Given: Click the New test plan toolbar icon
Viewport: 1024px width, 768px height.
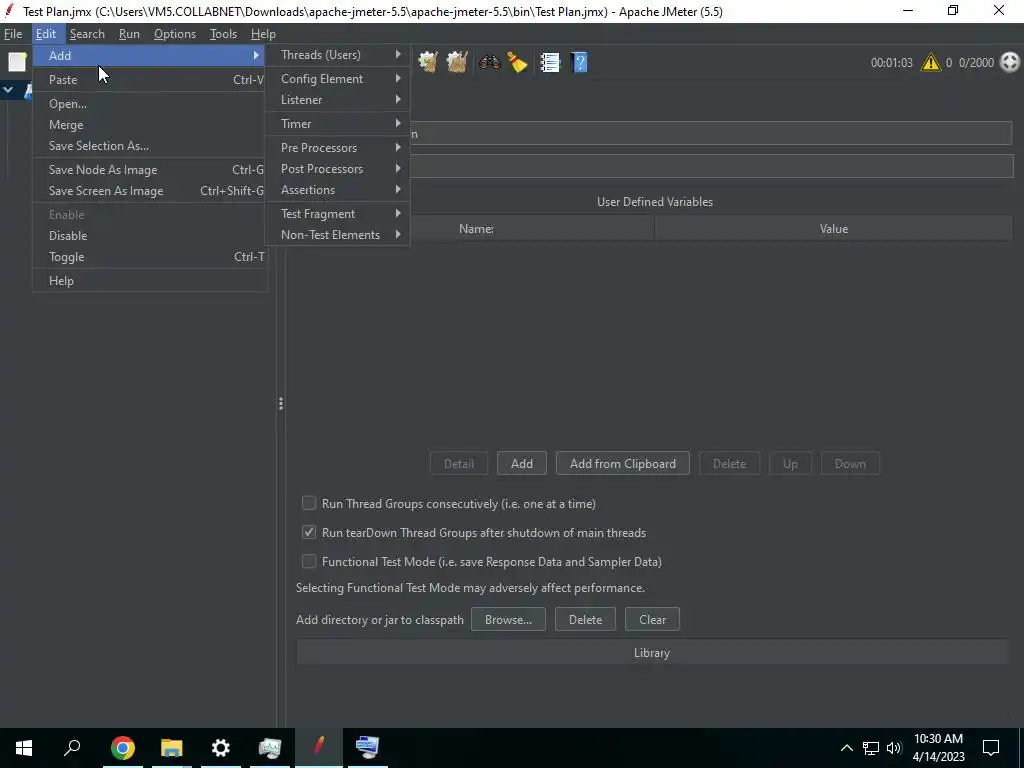Looking at the screenshot, I should click(x=17, y=62).
